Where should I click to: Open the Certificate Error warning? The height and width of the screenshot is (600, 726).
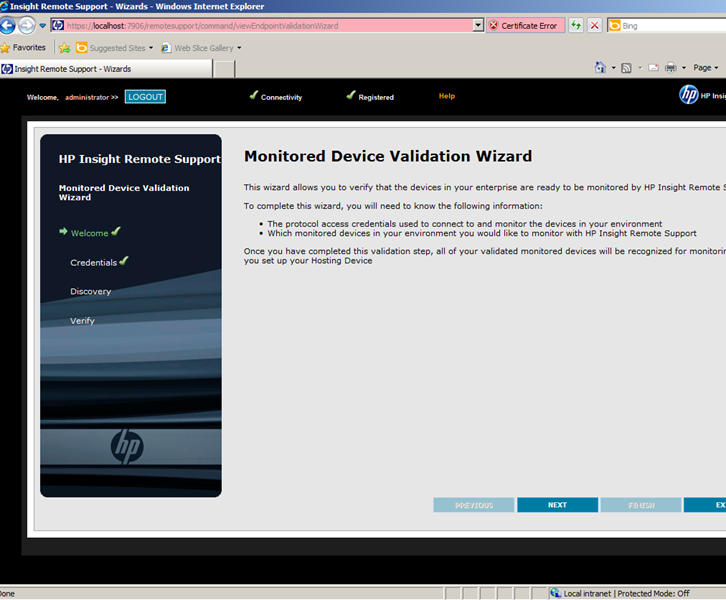525,26
